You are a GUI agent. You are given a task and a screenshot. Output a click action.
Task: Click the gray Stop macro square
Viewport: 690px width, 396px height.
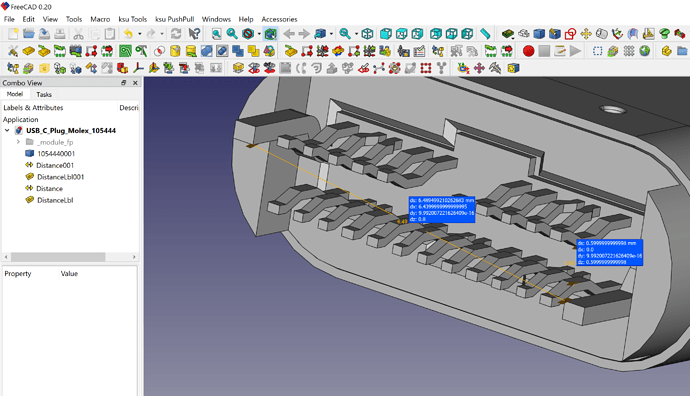(544, 51)
